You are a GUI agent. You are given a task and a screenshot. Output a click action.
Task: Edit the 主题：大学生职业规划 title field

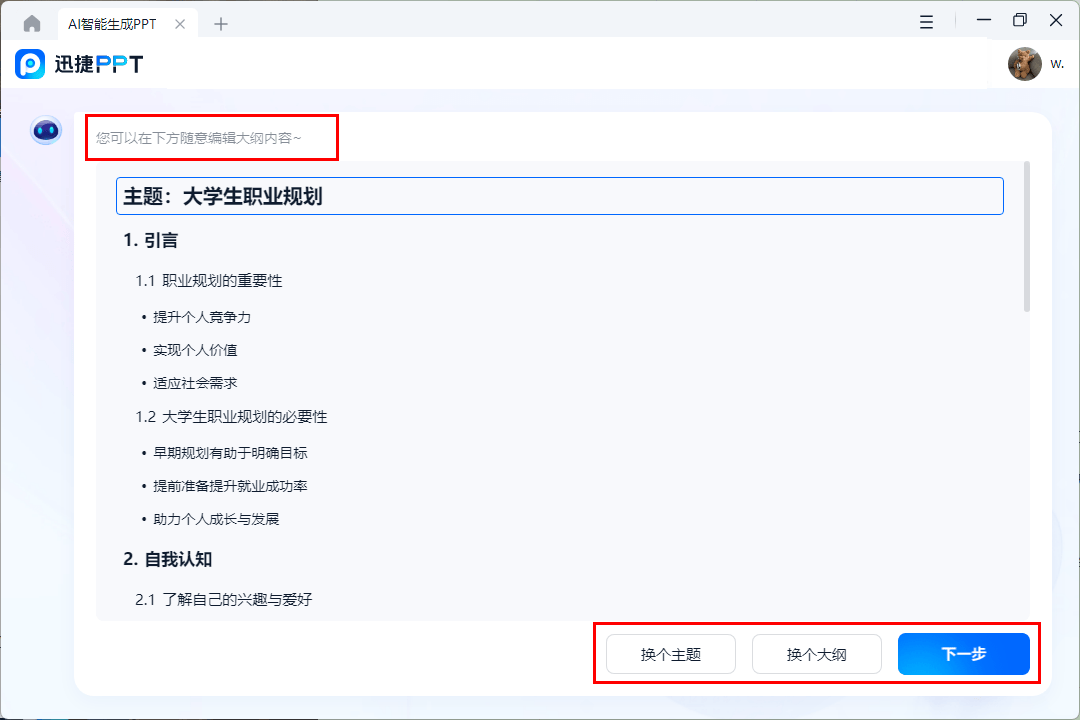click(x=559, y=196)
